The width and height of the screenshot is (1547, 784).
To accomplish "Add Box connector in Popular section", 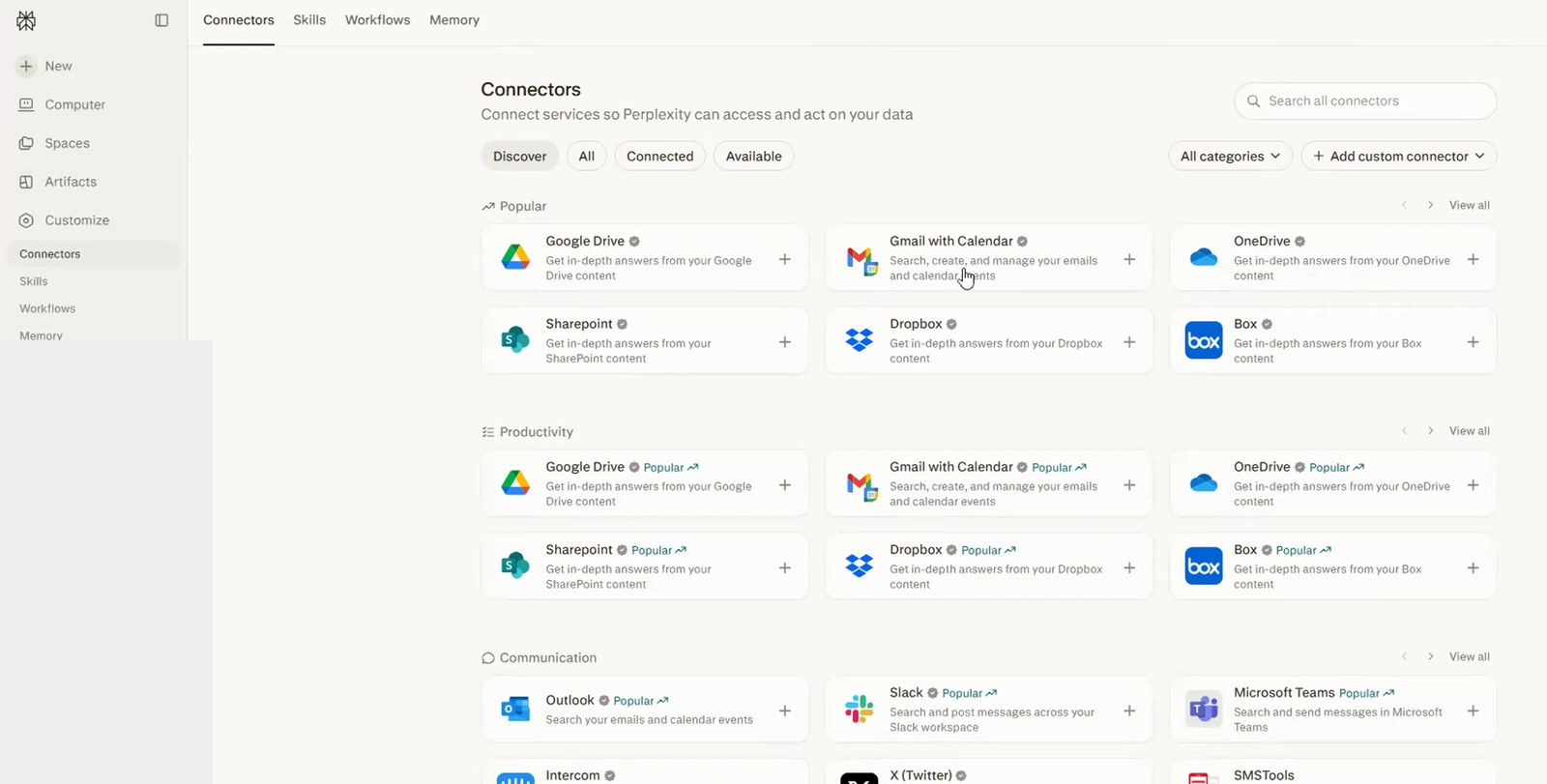I will [1474, 342].
